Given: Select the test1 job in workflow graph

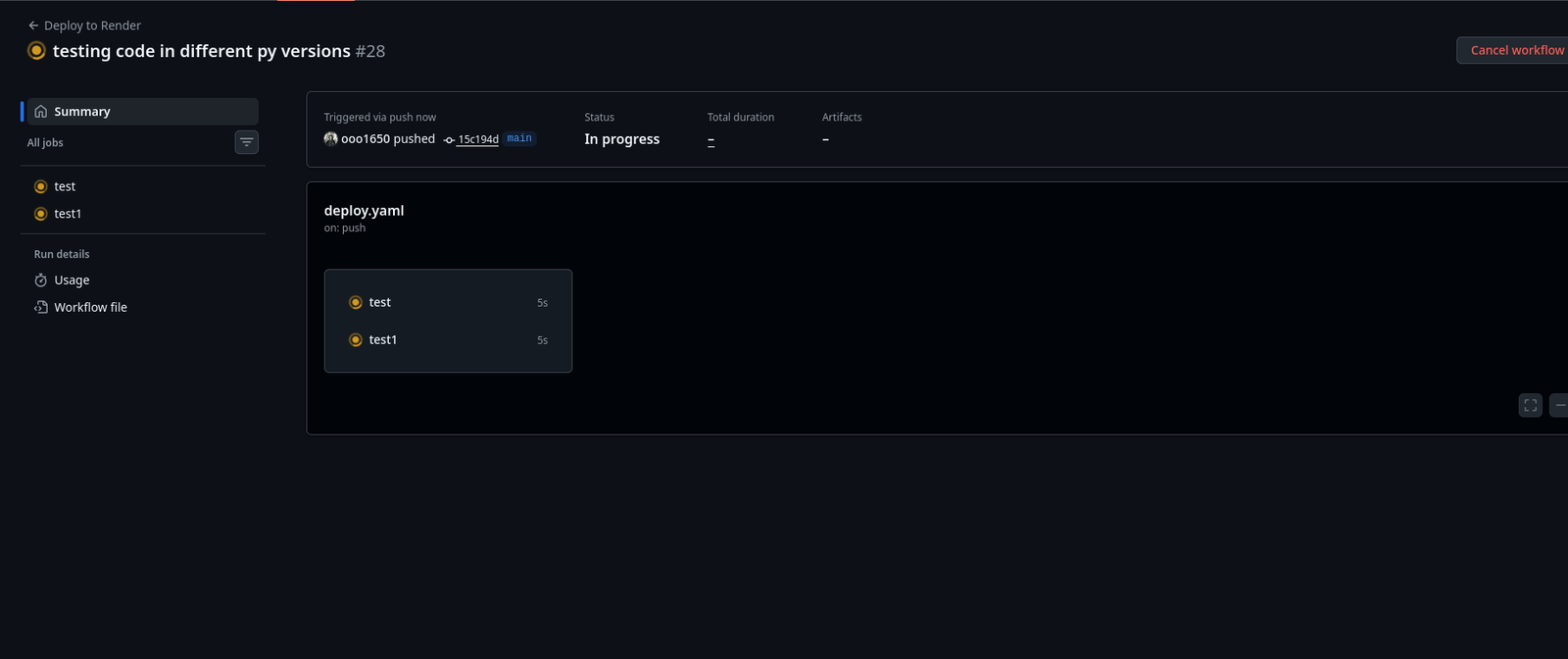Looking at the screenshot, I should coord(383,340).
